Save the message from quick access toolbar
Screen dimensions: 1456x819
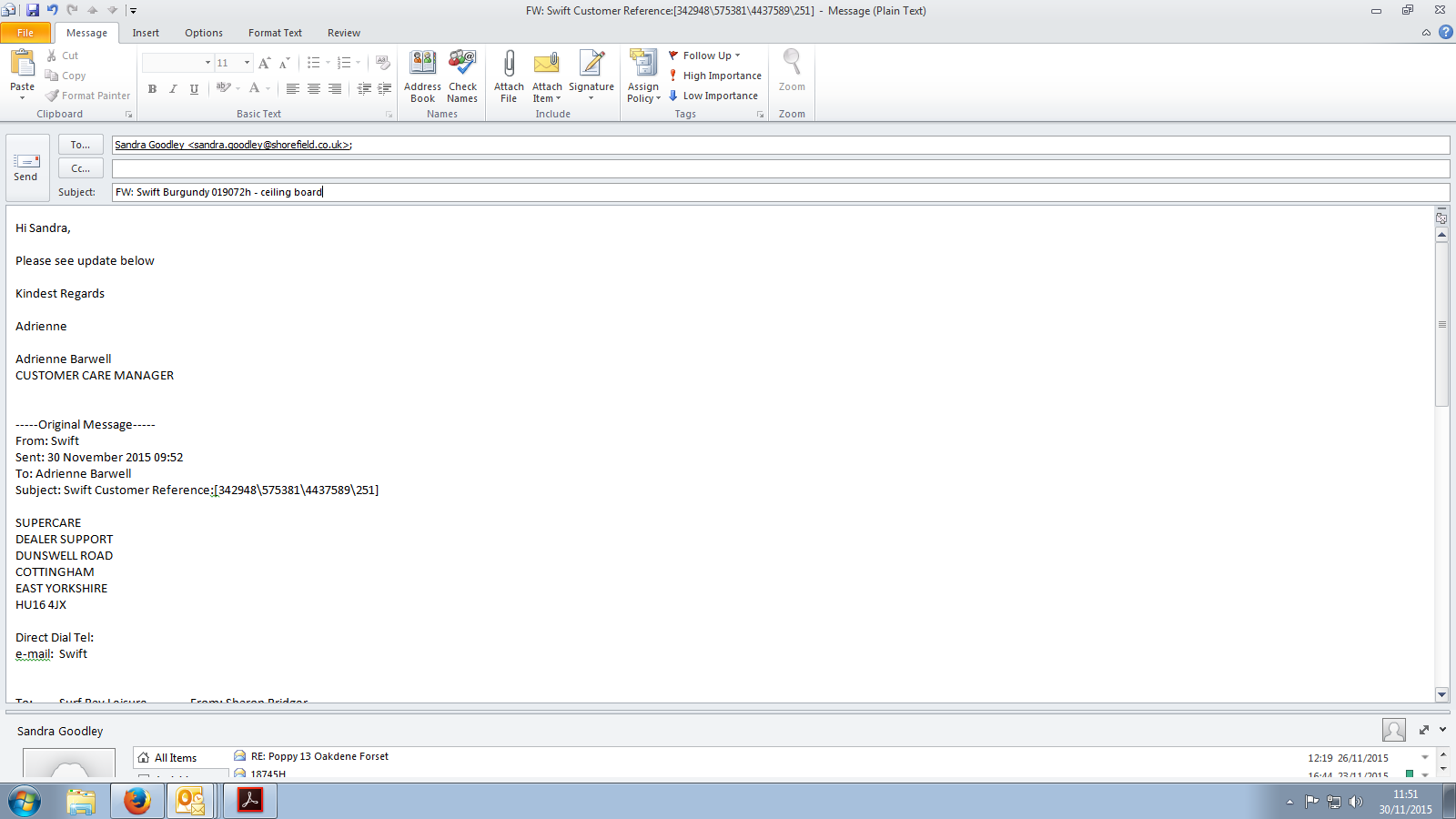(x=33, y=10)
